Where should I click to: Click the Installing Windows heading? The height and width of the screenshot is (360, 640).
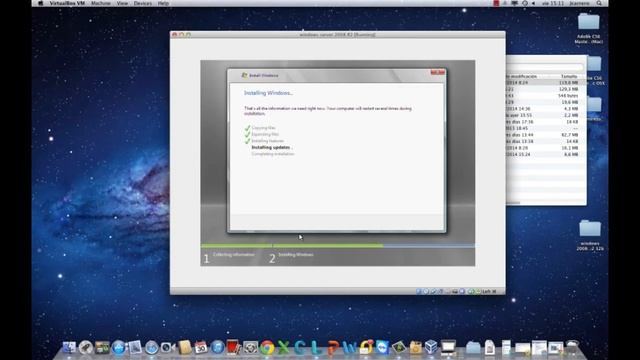tap(268, 93)
